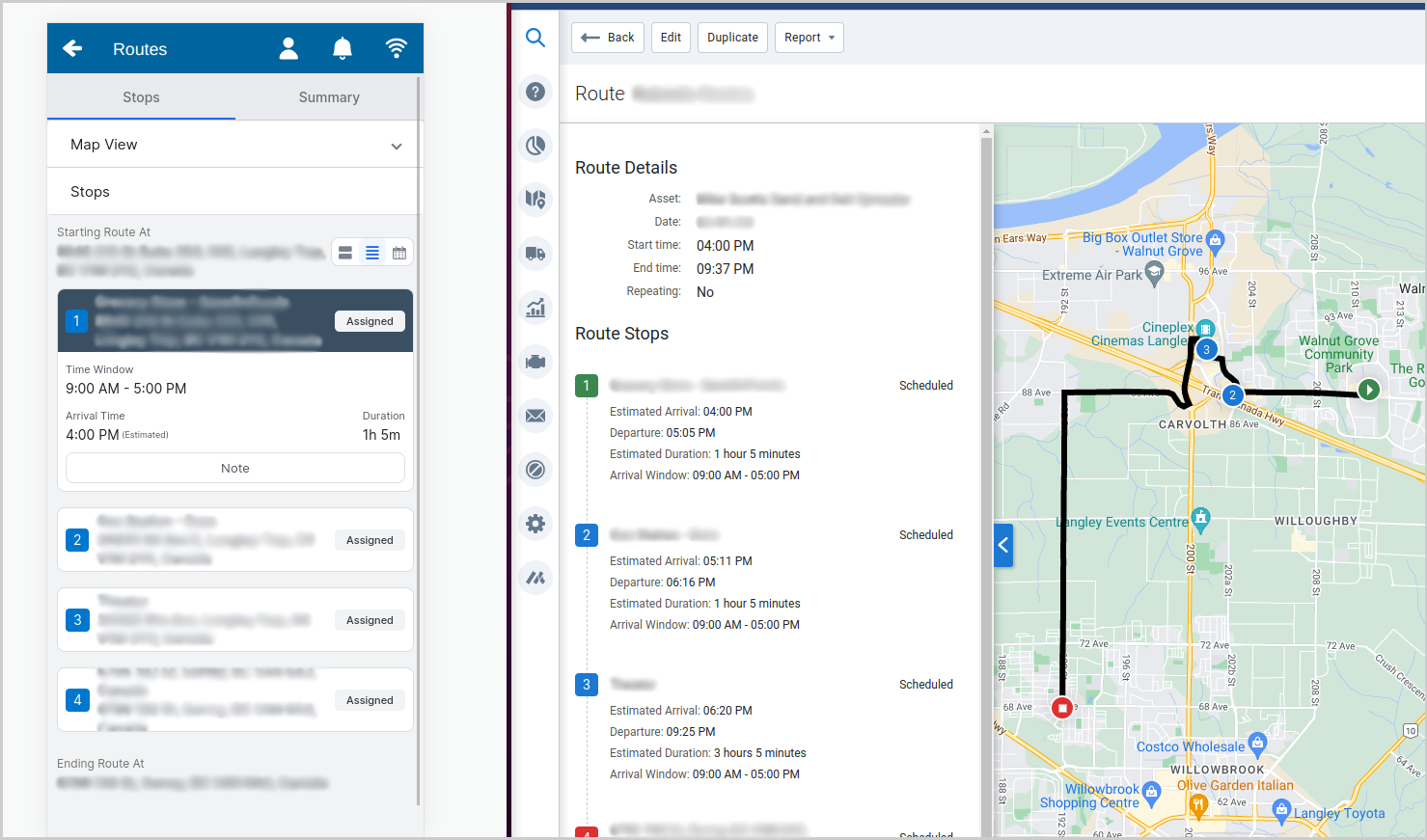This screenshot has width=1427, height=840.
Task: Open the productivity chart icon
Action: point(535,308)
